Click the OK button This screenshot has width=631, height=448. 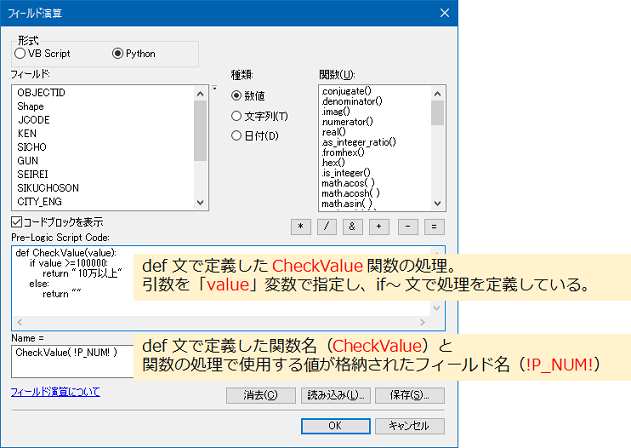tap(334, 425)
